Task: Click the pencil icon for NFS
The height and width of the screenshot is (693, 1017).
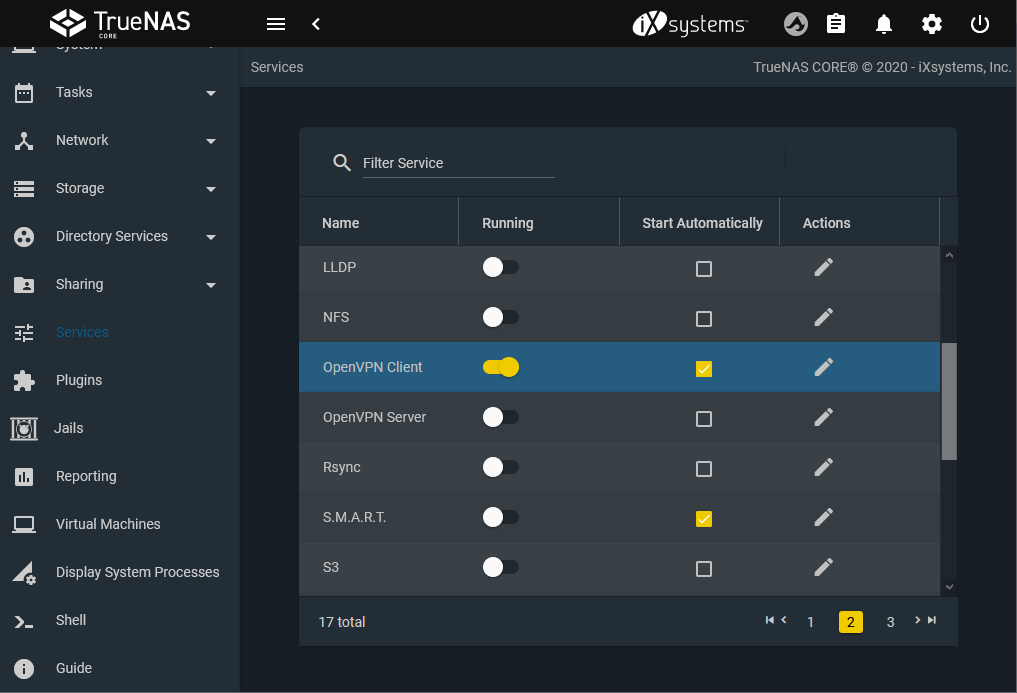Action: point(823,317)
